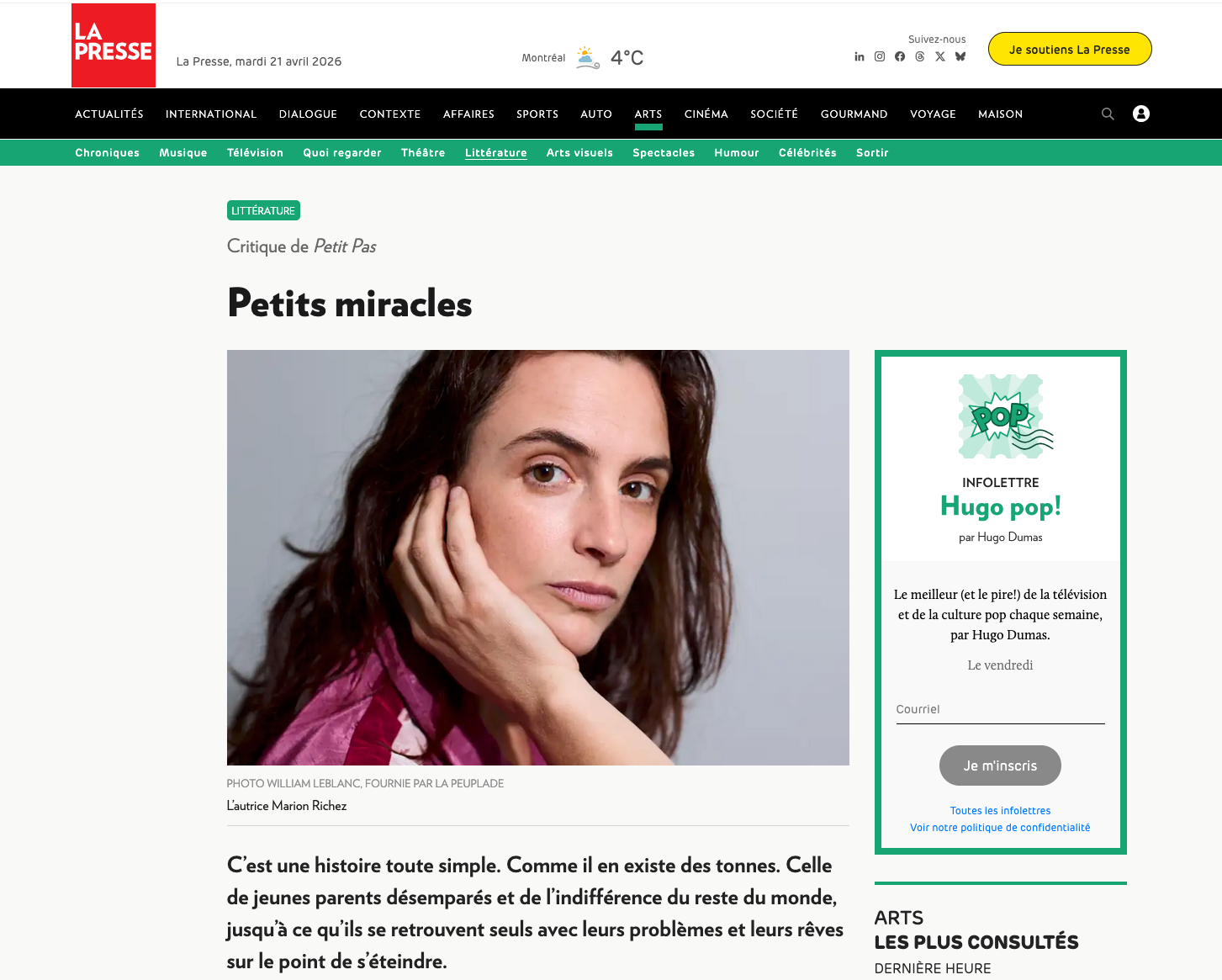The image size is (1222, 980).
Task: Visit the La Presse Facebook page
Action: (x=899, y=57)
